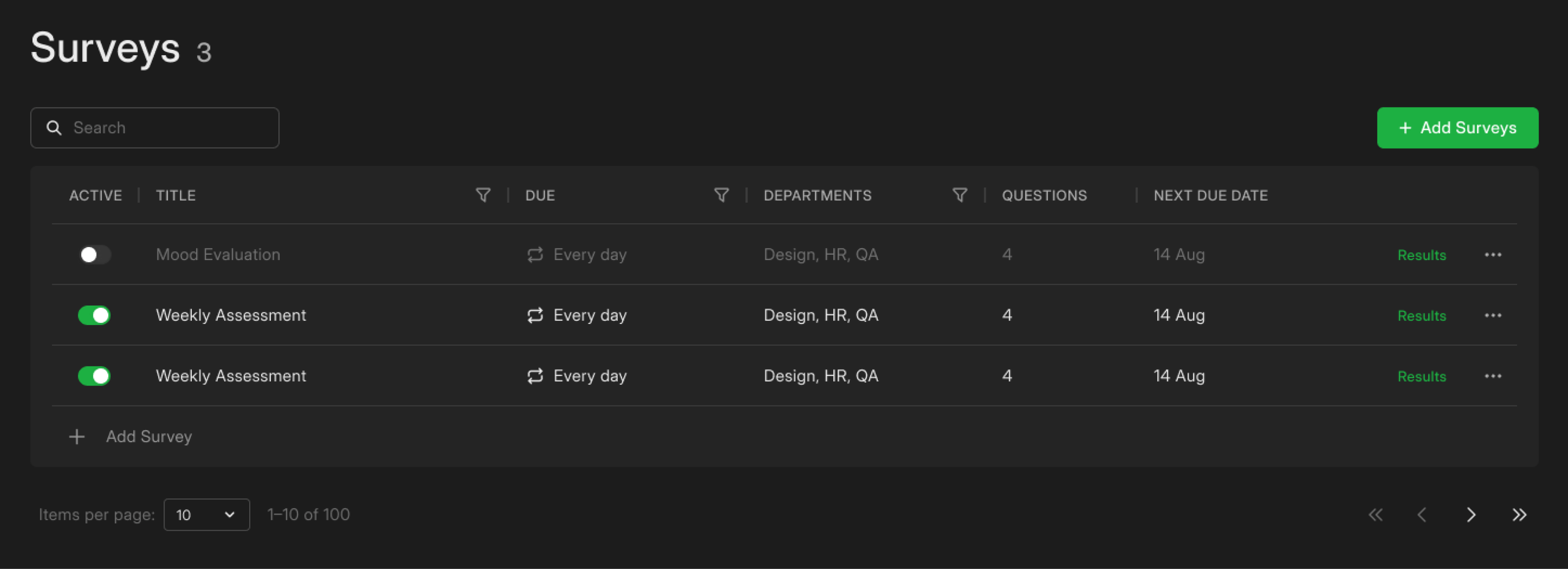Screen dimensions: 1568x569
Task: Click the Due column filter icon
Action: point(721,195)
